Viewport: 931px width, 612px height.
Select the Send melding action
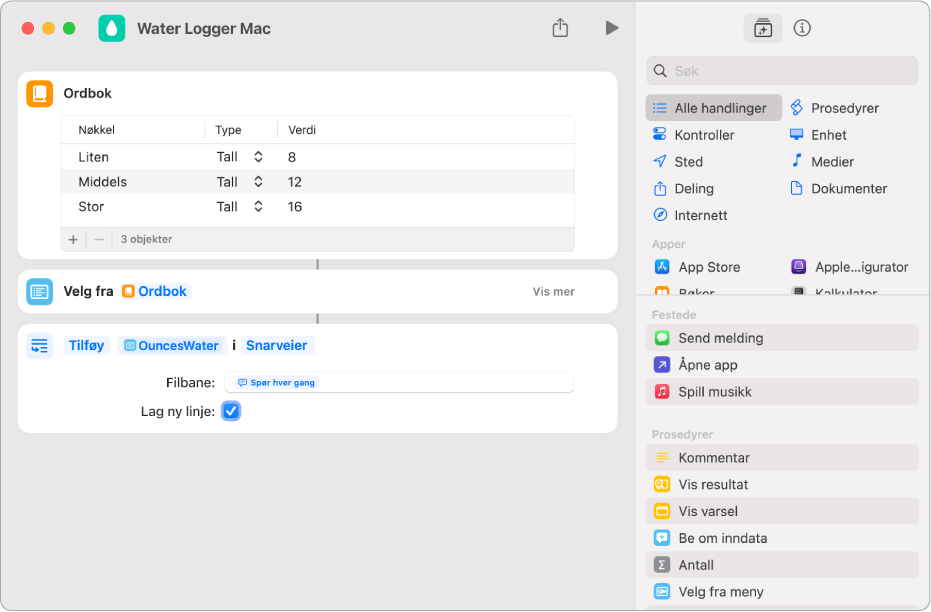[781, 338]
